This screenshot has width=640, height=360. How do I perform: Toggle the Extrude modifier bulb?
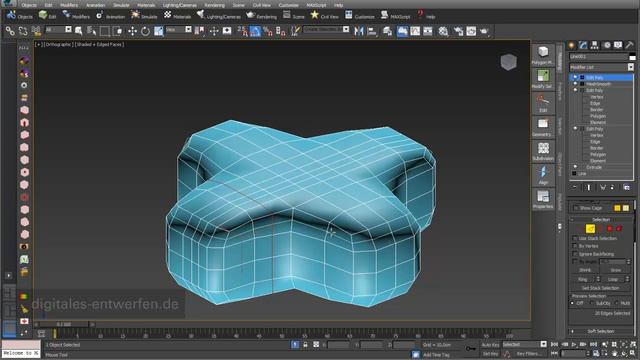(x=576, y=167)
